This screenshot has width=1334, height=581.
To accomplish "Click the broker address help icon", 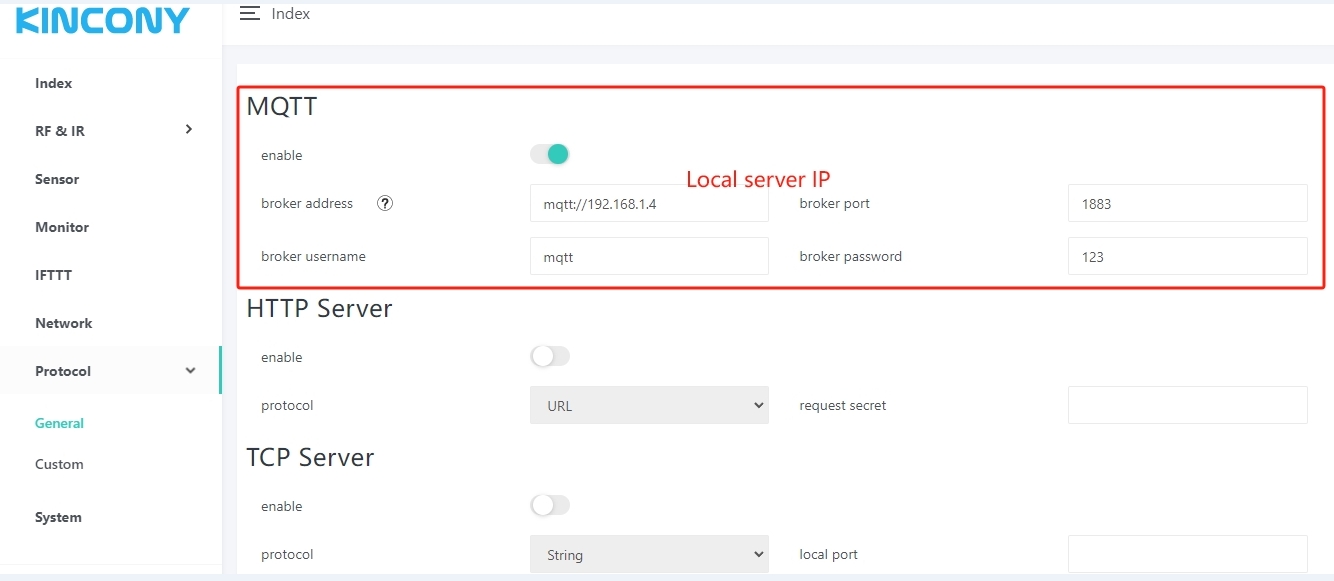I will tap(385, 203).
